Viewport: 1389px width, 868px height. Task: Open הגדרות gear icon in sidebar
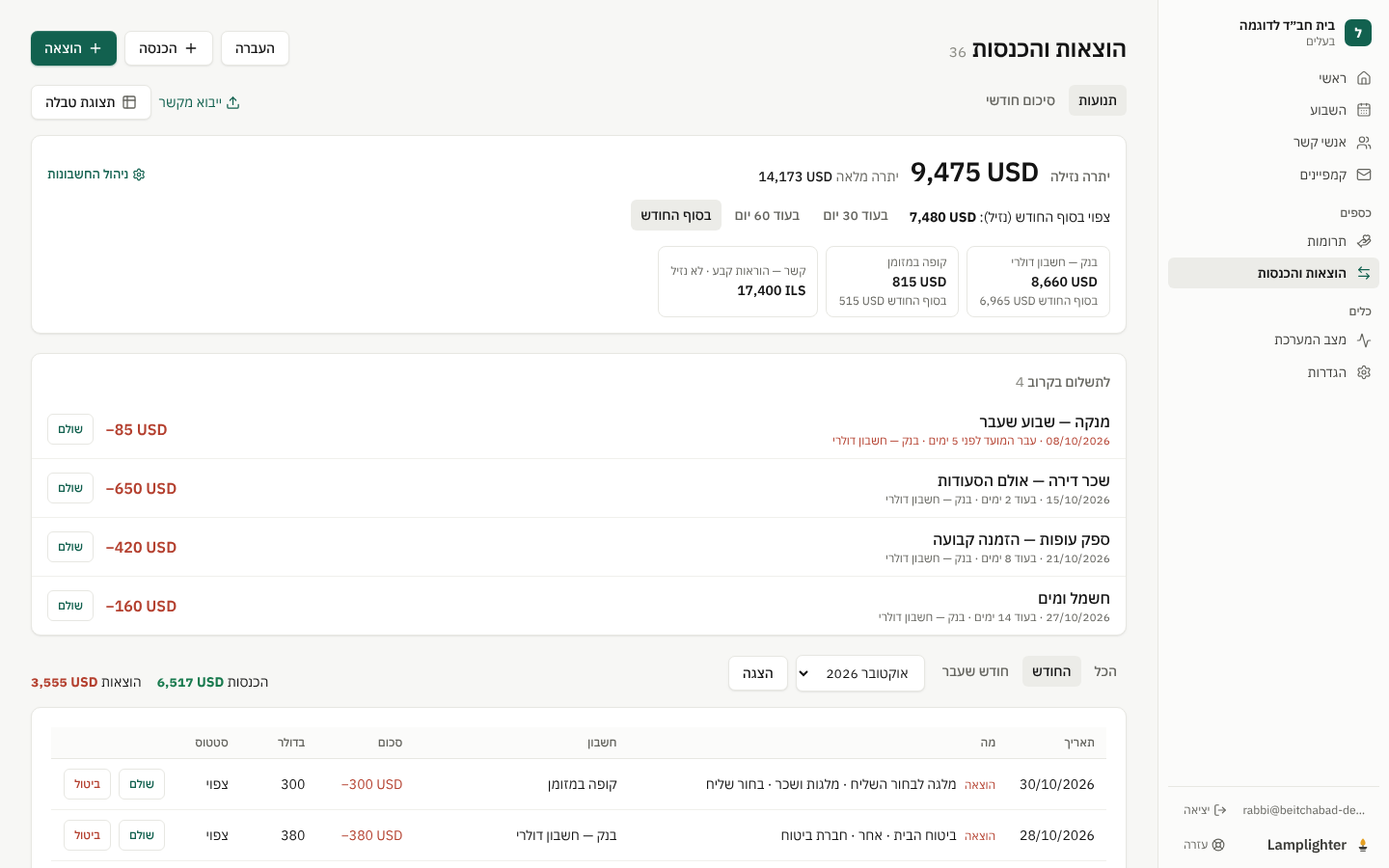click(x=1363, y=372)
